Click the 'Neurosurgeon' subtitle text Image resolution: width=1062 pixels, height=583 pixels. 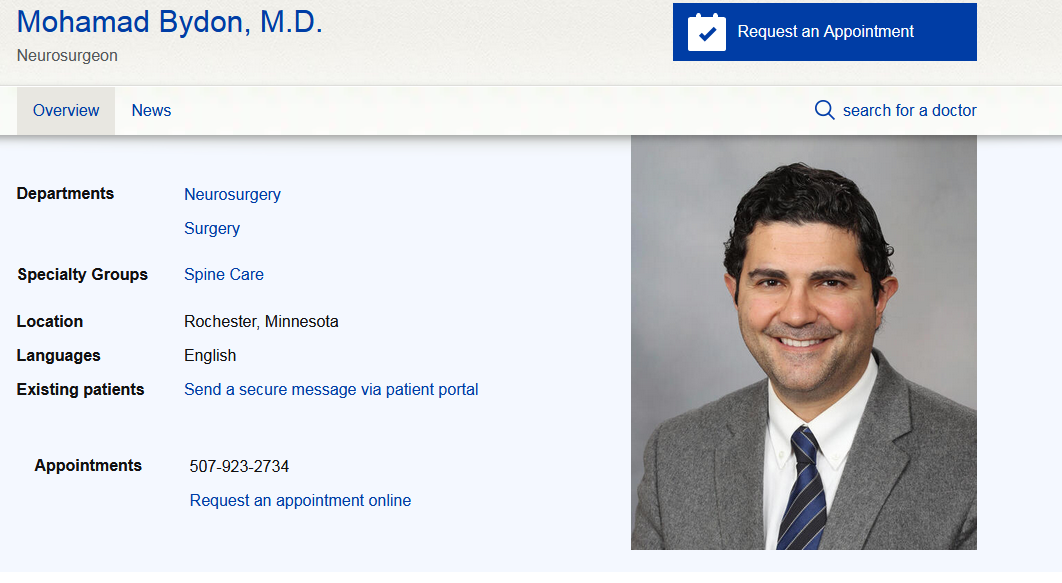[x=67, y=56]
